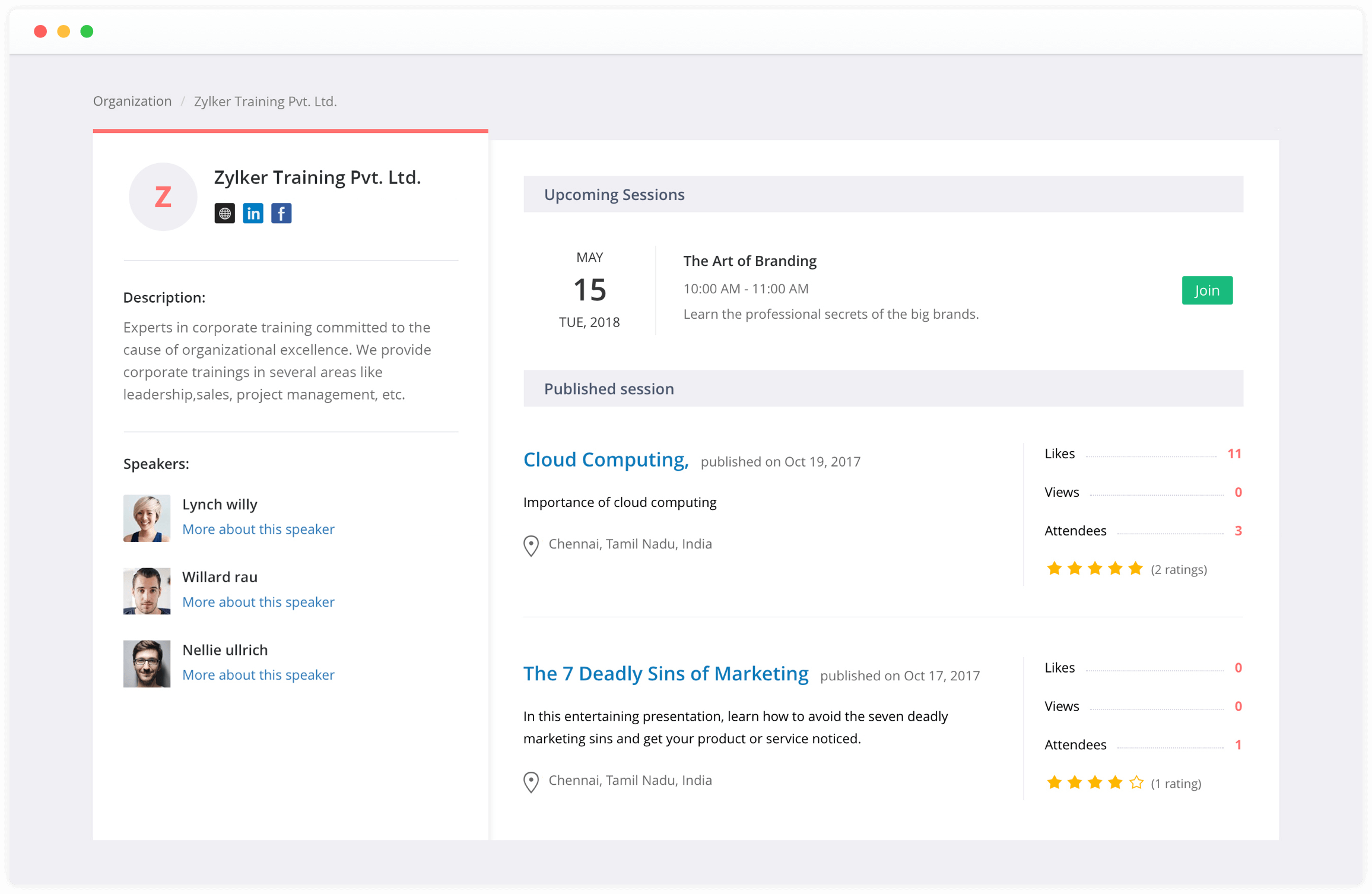This screenshot has height=894, width=1372.
Task: Go to Organization breadcrumb
Action: pyautogui.click(x=132, y=101)
